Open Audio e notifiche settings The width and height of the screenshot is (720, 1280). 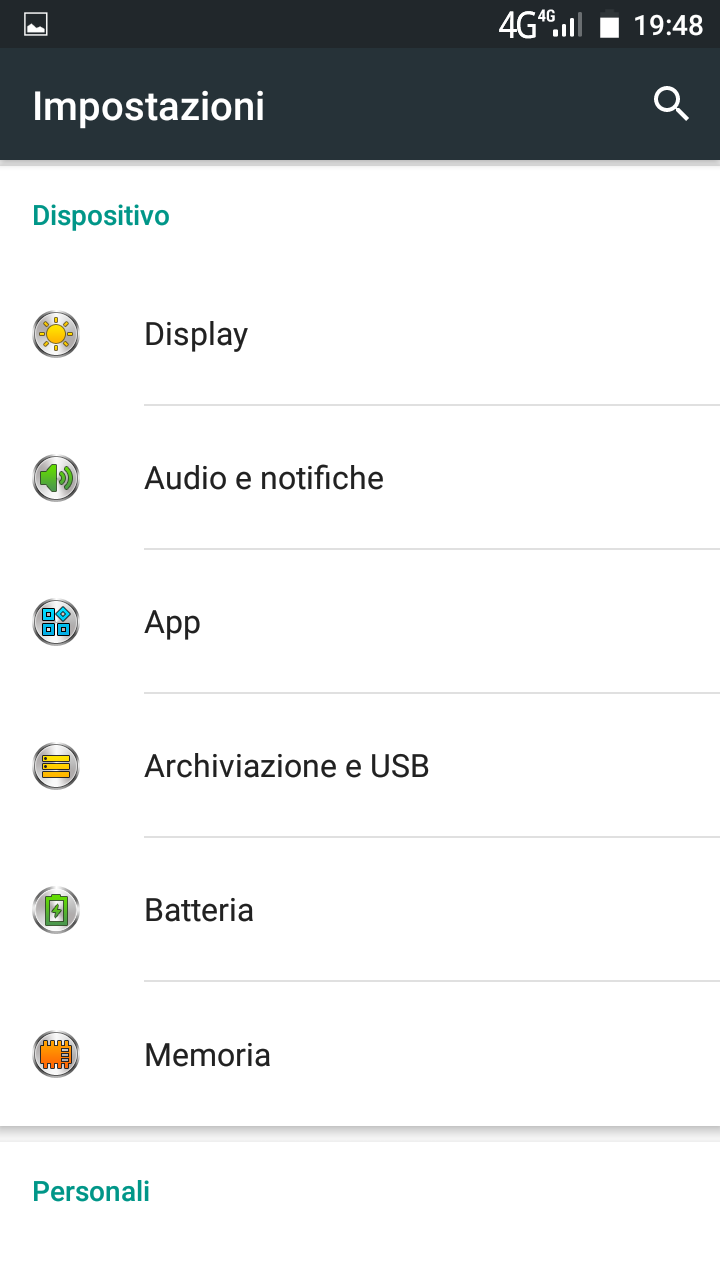pyautogui.click(x=264, y=478)
